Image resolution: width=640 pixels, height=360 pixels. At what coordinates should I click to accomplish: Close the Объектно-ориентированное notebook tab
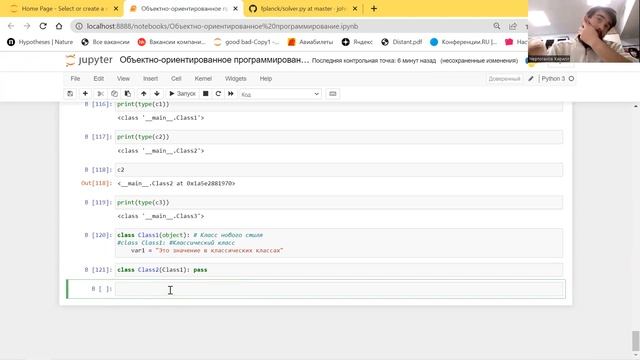click(x=236, y=9)
